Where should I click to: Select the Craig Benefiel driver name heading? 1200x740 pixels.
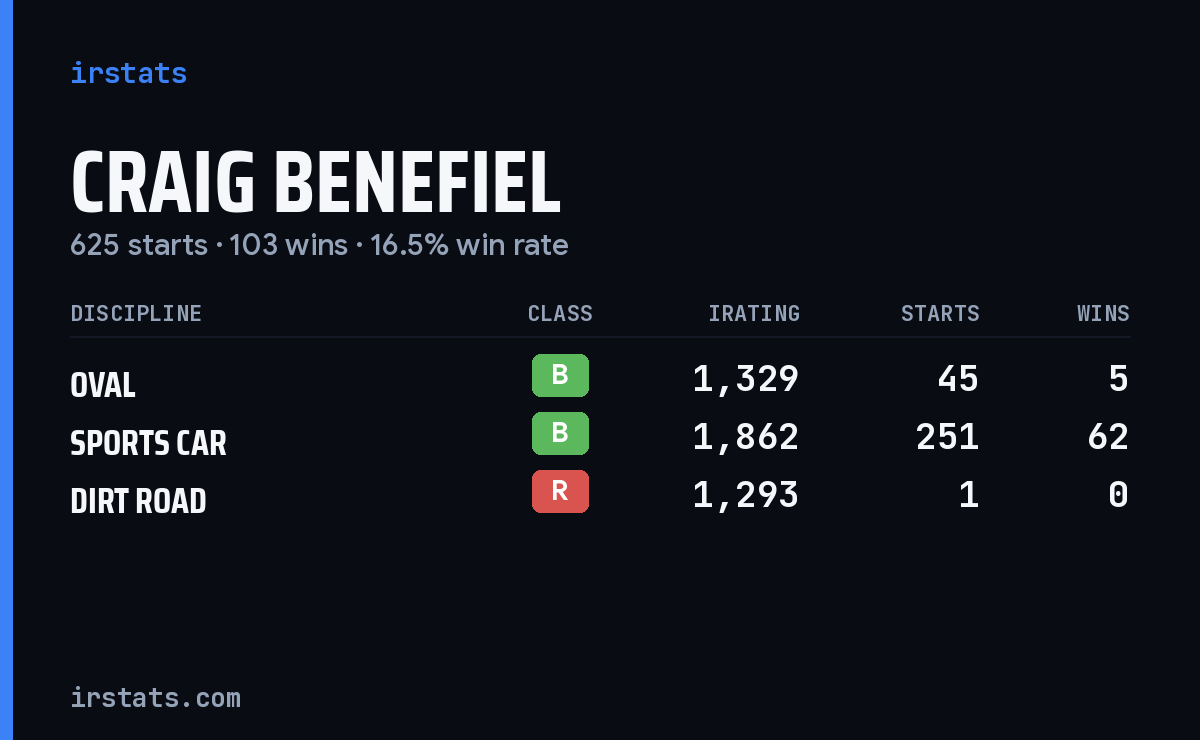(x=315, y=183)
